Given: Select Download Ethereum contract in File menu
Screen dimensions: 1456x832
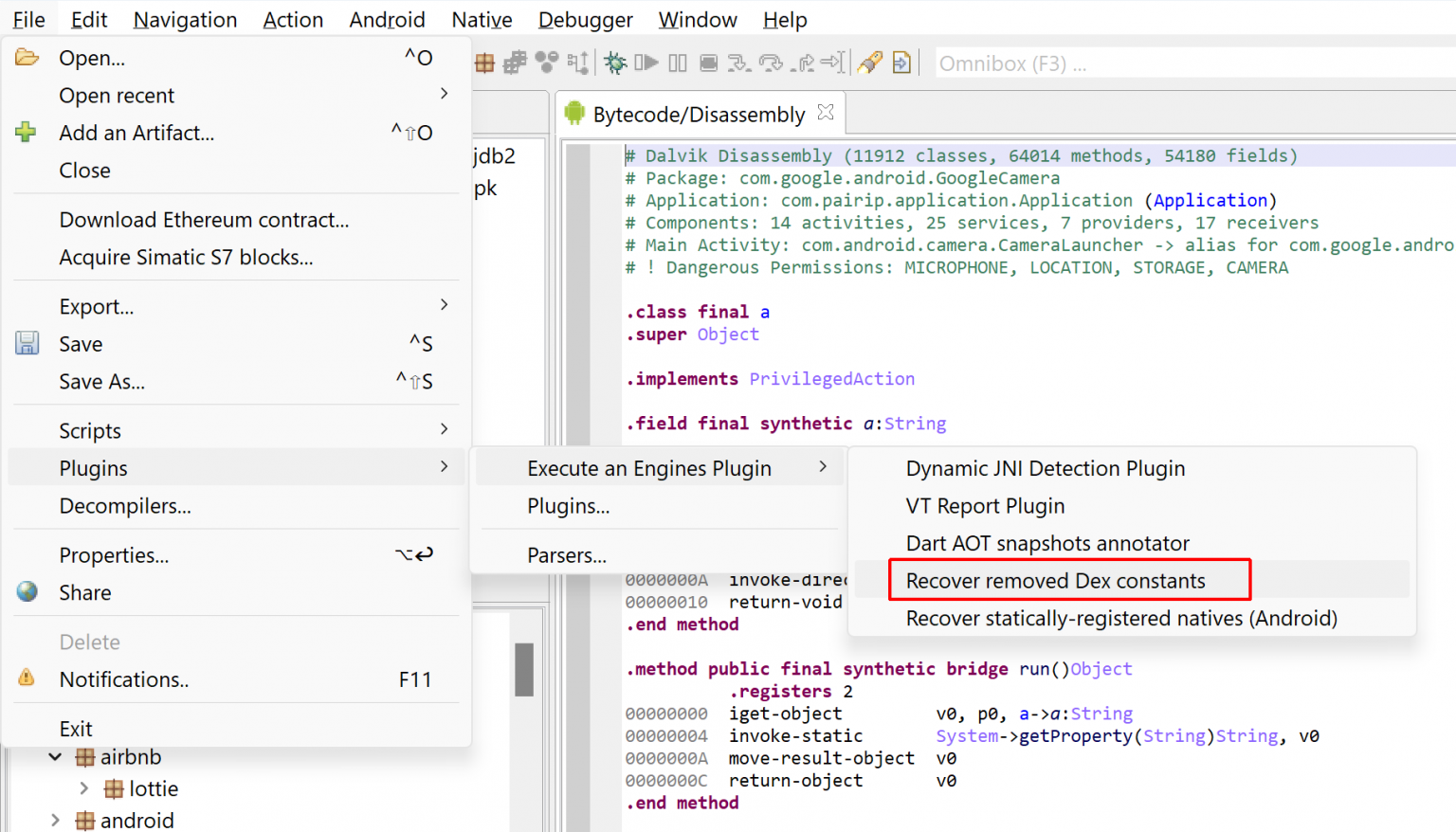Looking at the screenshot, I should pos(204,219).
